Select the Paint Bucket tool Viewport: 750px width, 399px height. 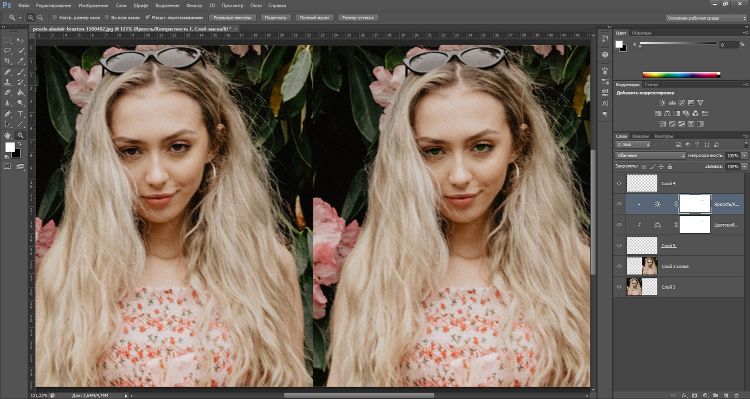coord(20,92)
